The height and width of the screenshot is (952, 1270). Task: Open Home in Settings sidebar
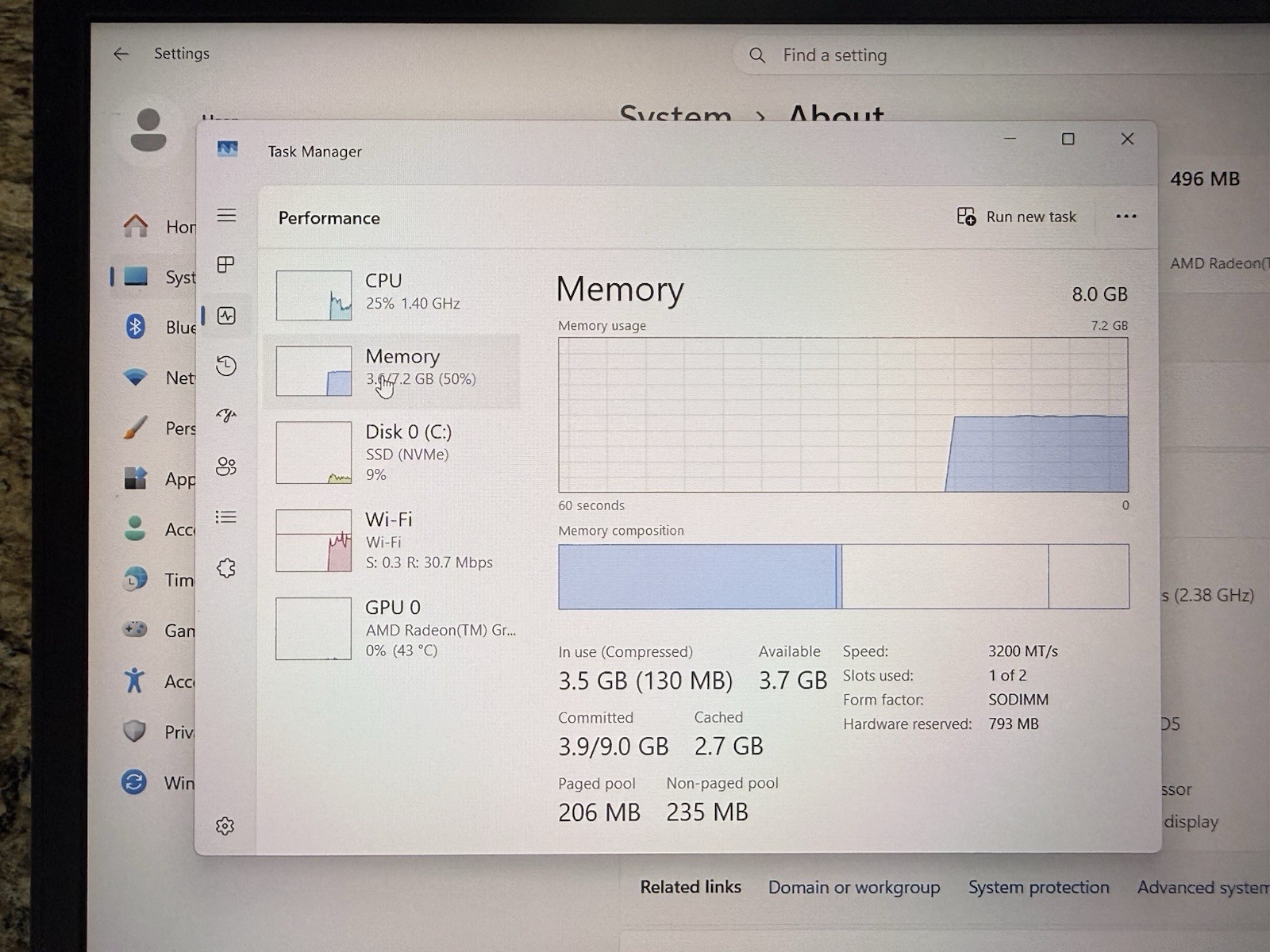(159, 227)
